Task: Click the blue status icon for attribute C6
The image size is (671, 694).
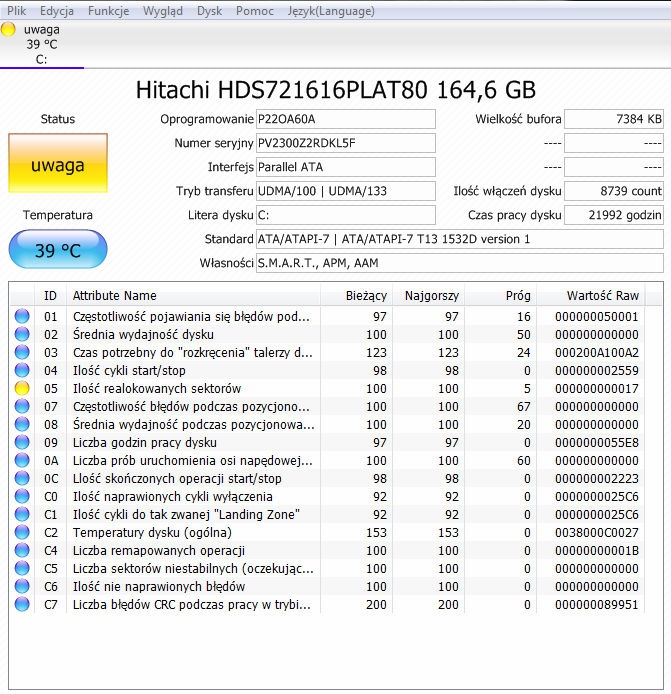Action: tap(22, 586)
